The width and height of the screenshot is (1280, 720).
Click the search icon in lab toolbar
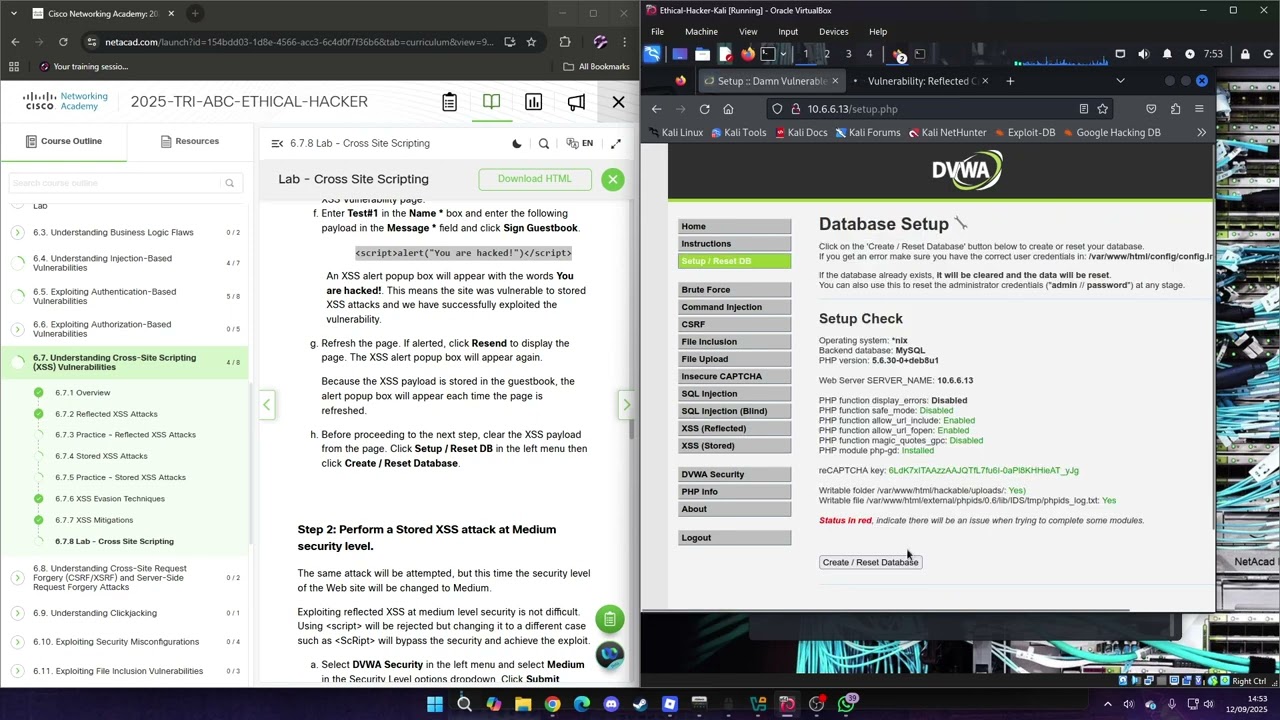point(544,143)
